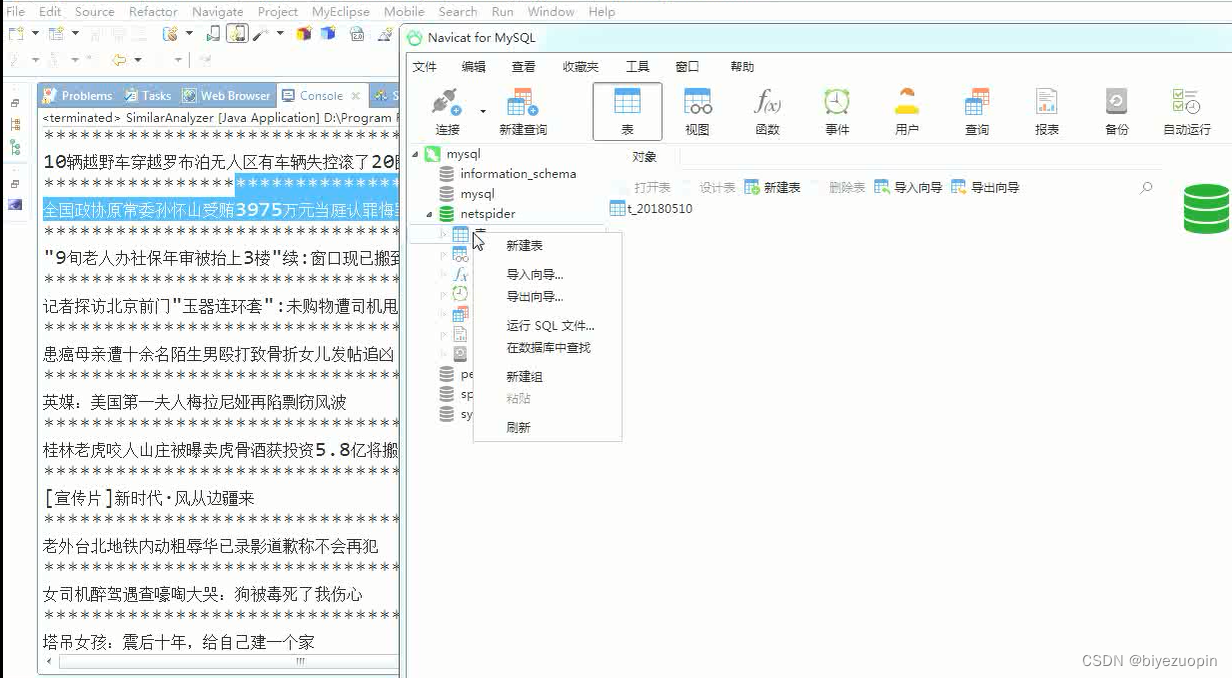1232x678 pixels.
Task: Choose 导出向导... in the context menu
Action: click(547, 297)
